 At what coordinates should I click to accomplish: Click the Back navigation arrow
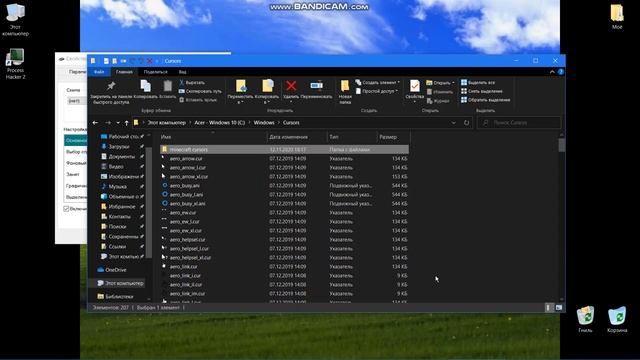95,123
